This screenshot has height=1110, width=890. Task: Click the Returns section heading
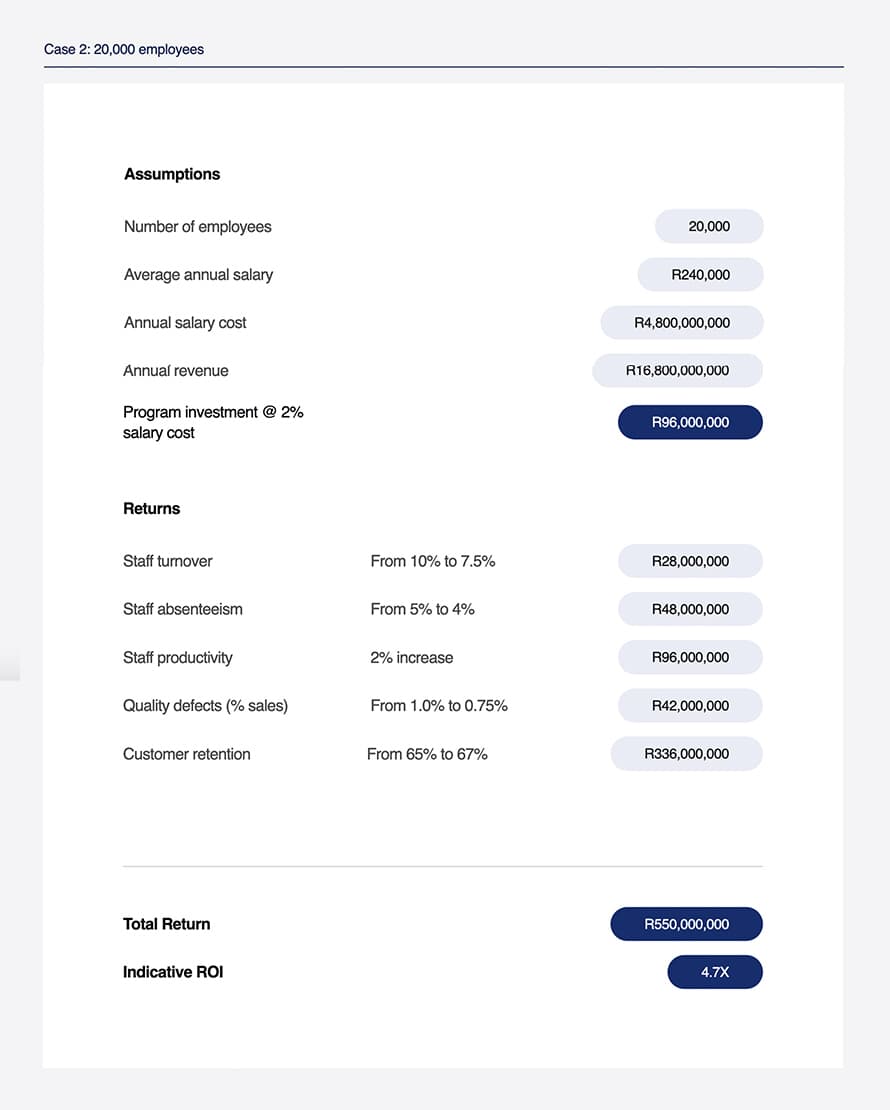point(152,508)
